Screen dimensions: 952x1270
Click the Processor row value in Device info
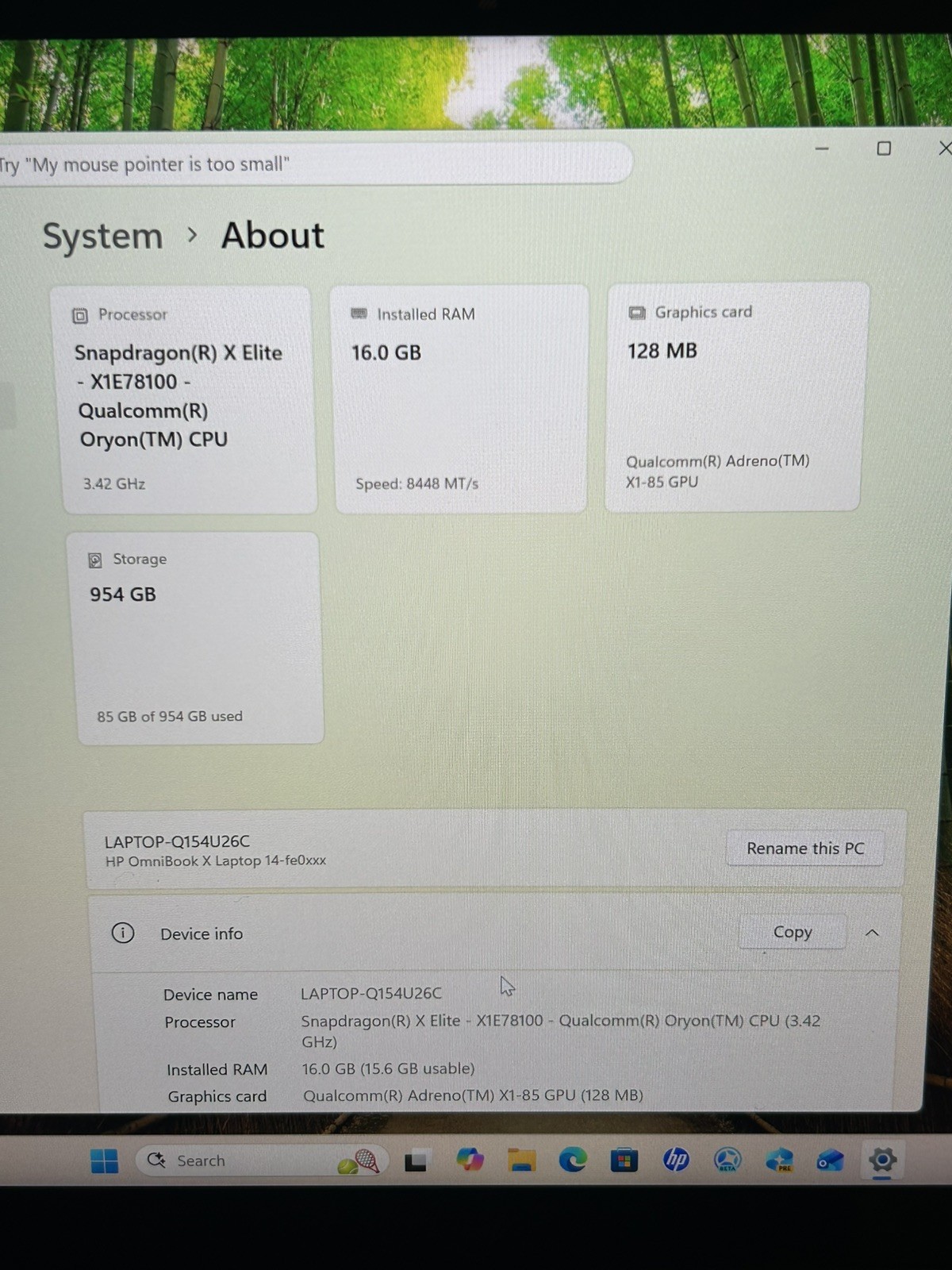(560, 1031)
